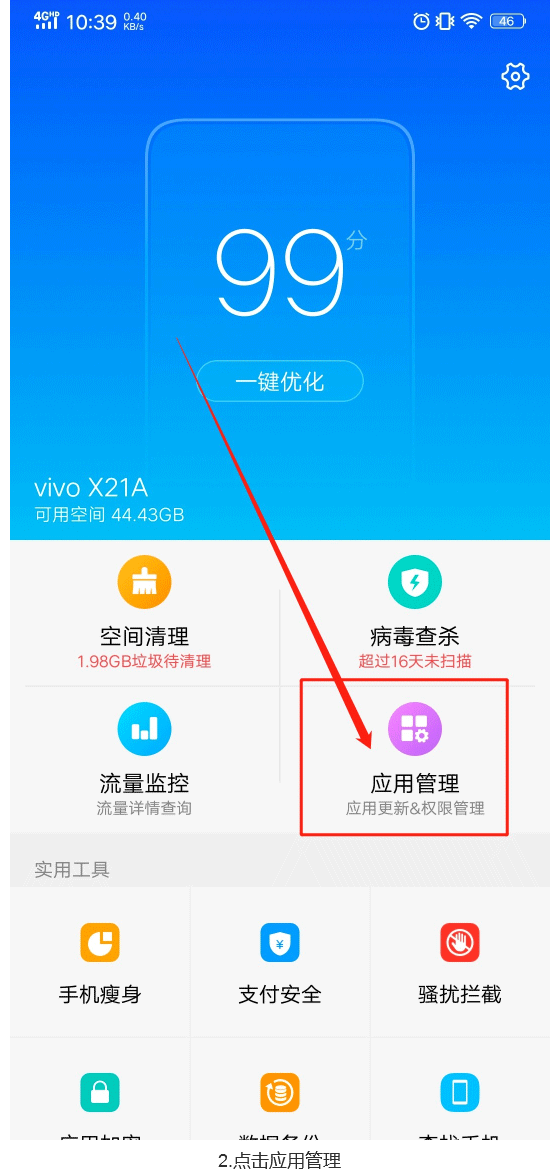558x1172 pixels.
Task: Tap the green 病毒查杀 shield icon
Action: (415, 582)
